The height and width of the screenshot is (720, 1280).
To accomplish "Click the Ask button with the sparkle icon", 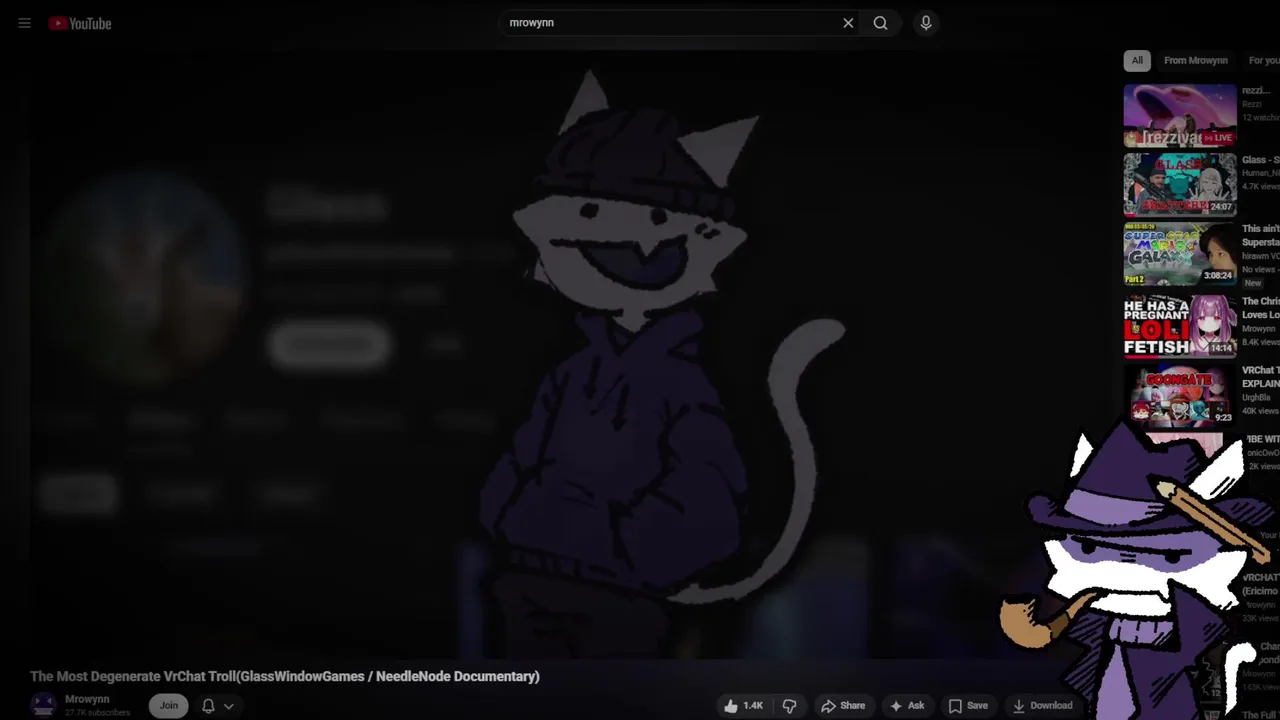I will pos(907,706).
